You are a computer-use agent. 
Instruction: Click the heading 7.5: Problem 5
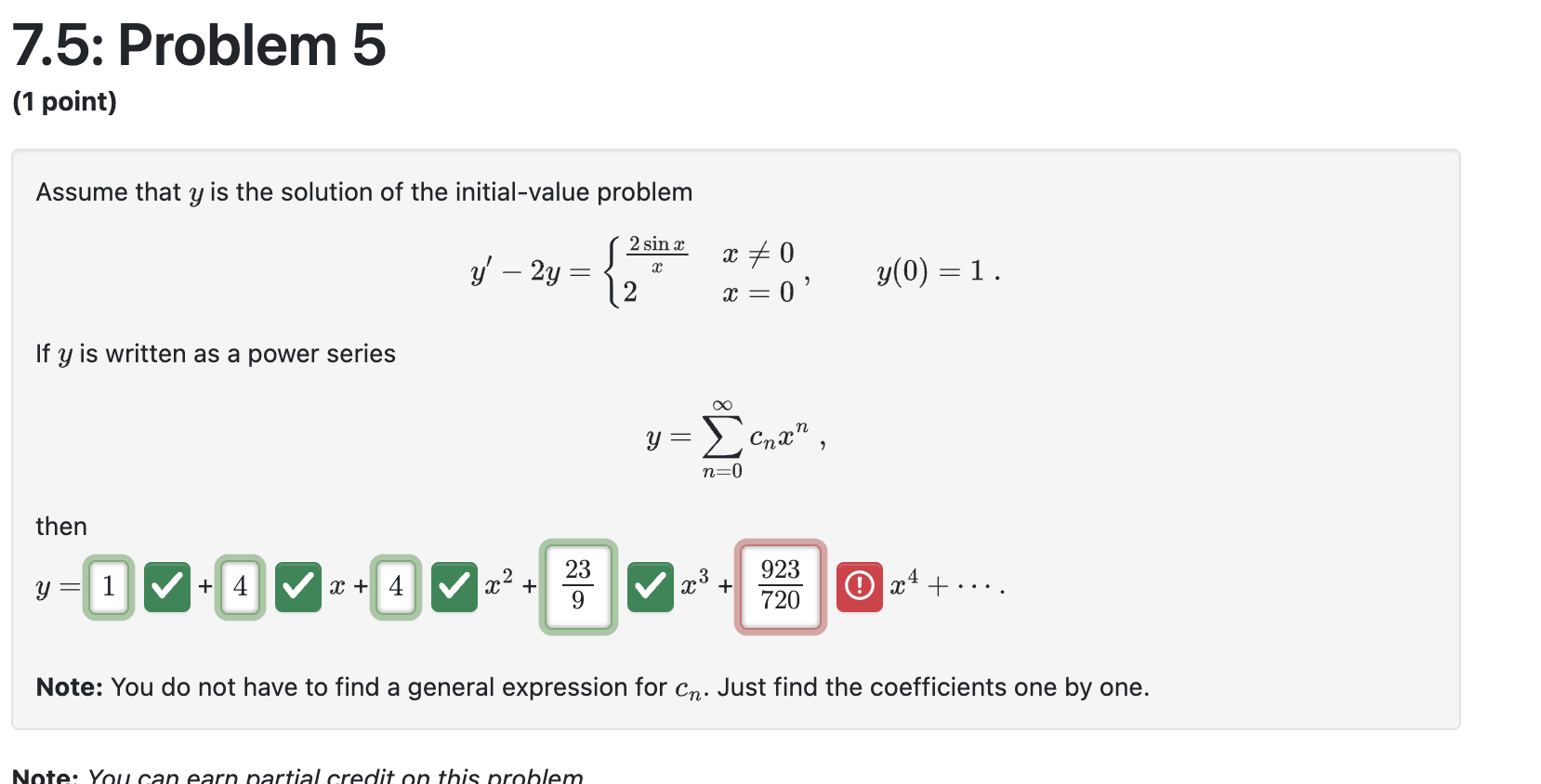coord(198,45)
